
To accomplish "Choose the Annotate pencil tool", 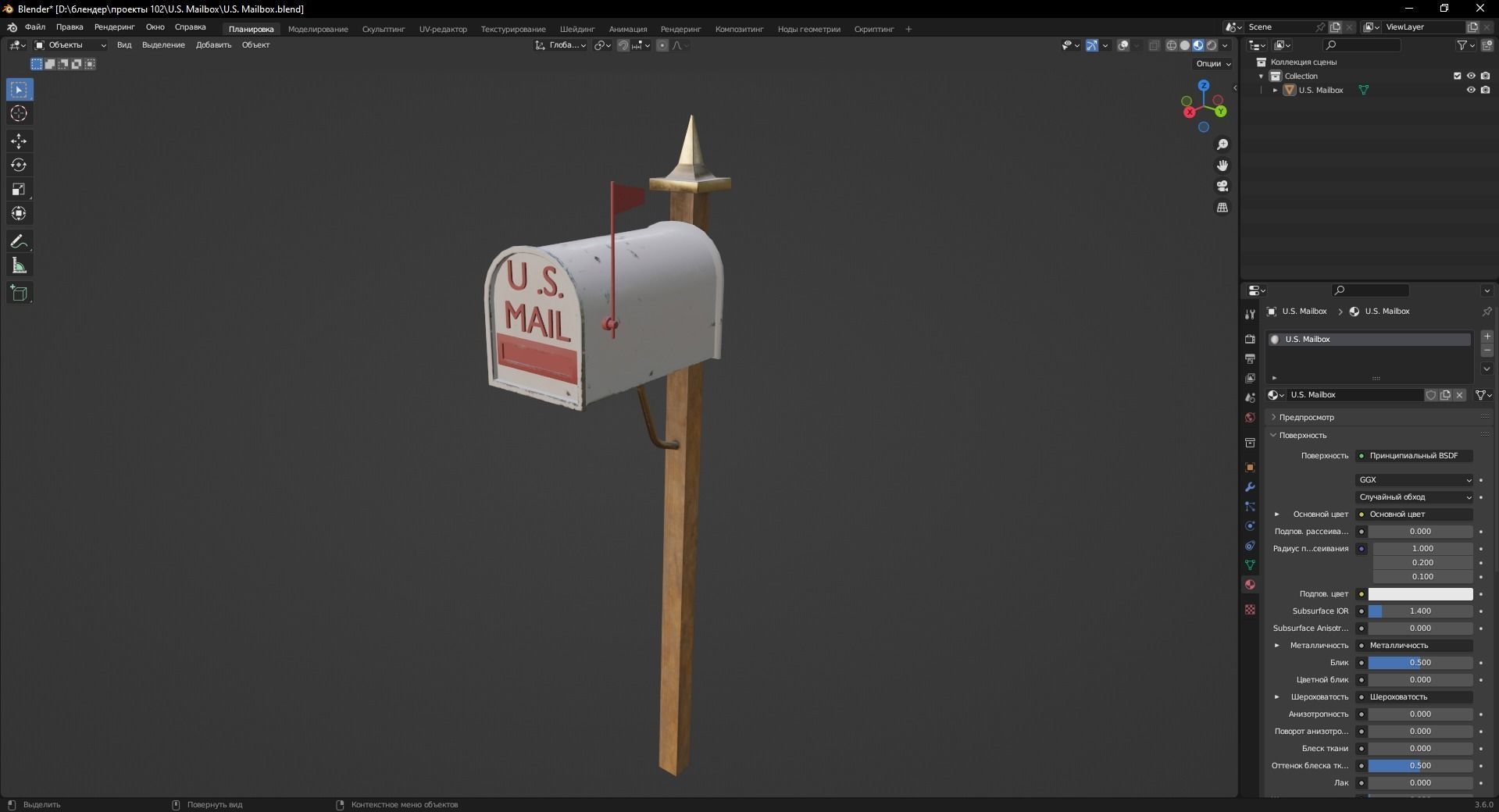I will (x=19, y=242).
